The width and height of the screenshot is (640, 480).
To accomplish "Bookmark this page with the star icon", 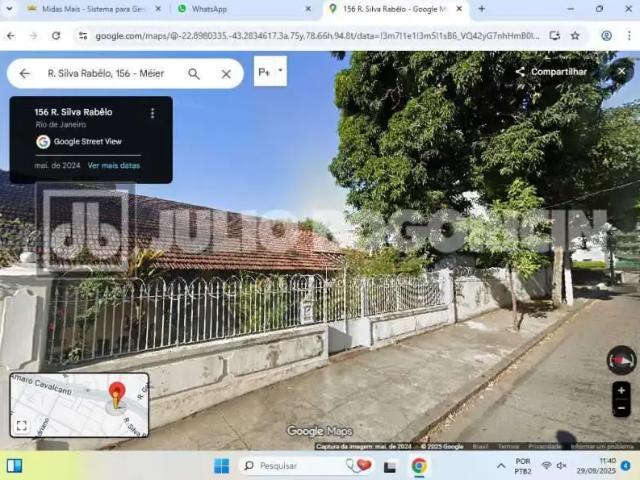I will (x=575, y=36).
